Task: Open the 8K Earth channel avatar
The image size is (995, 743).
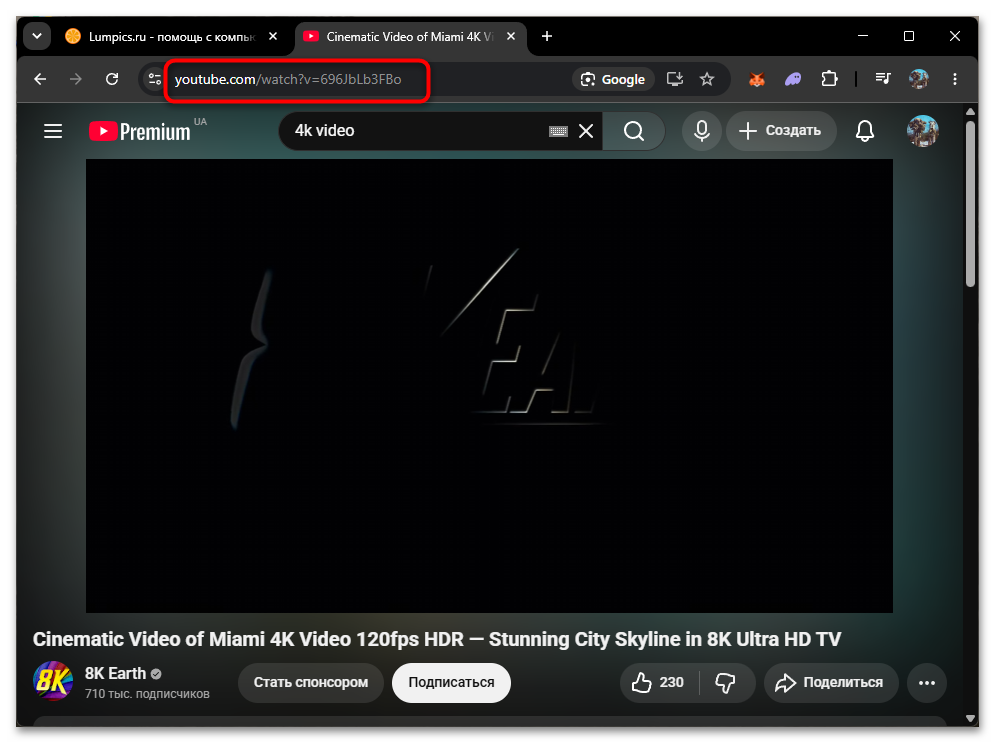Action: [53, 681]
